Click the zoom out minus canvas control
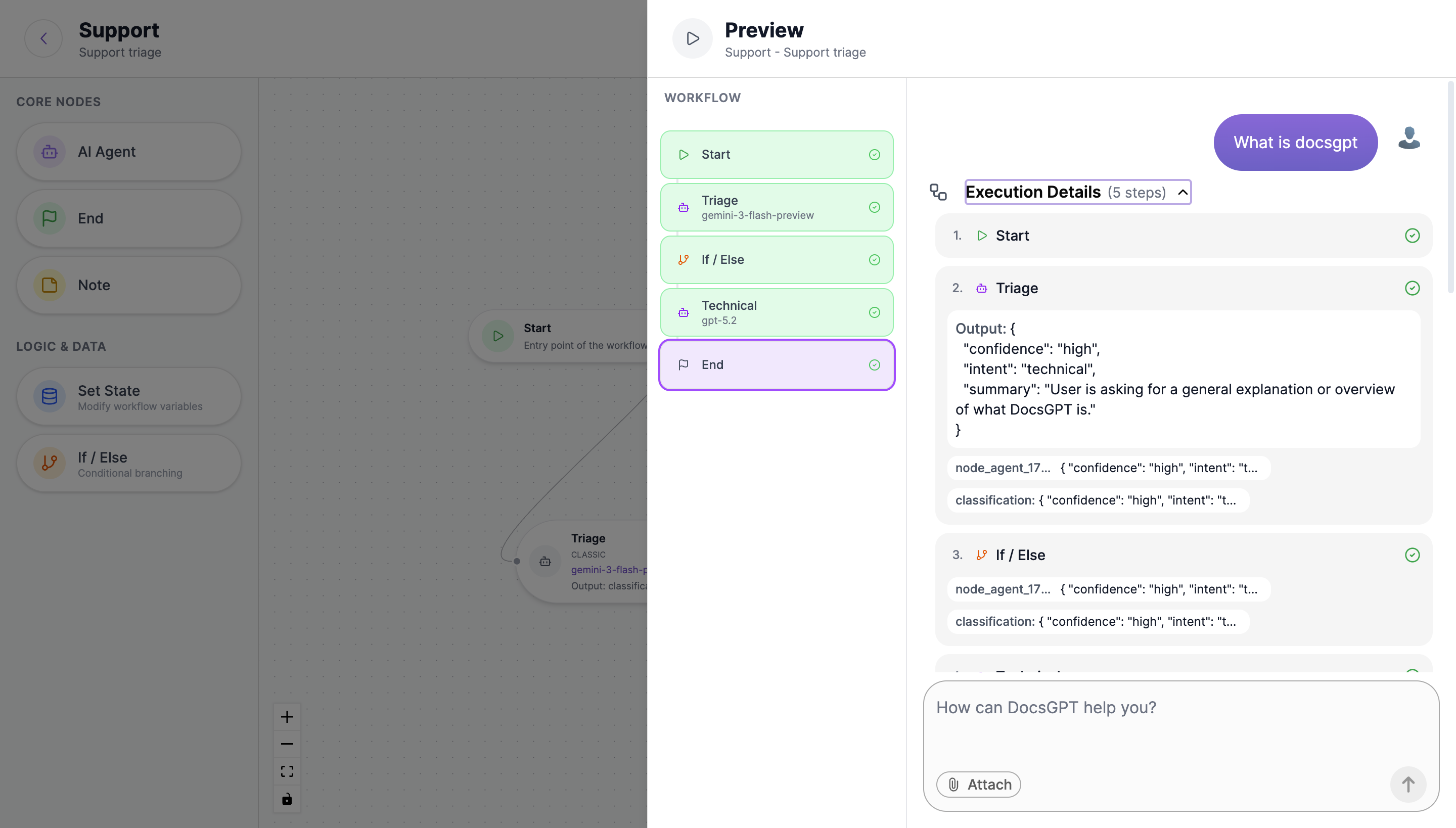Viewport: 1456px width, 828px height. (x=287, y=744)
